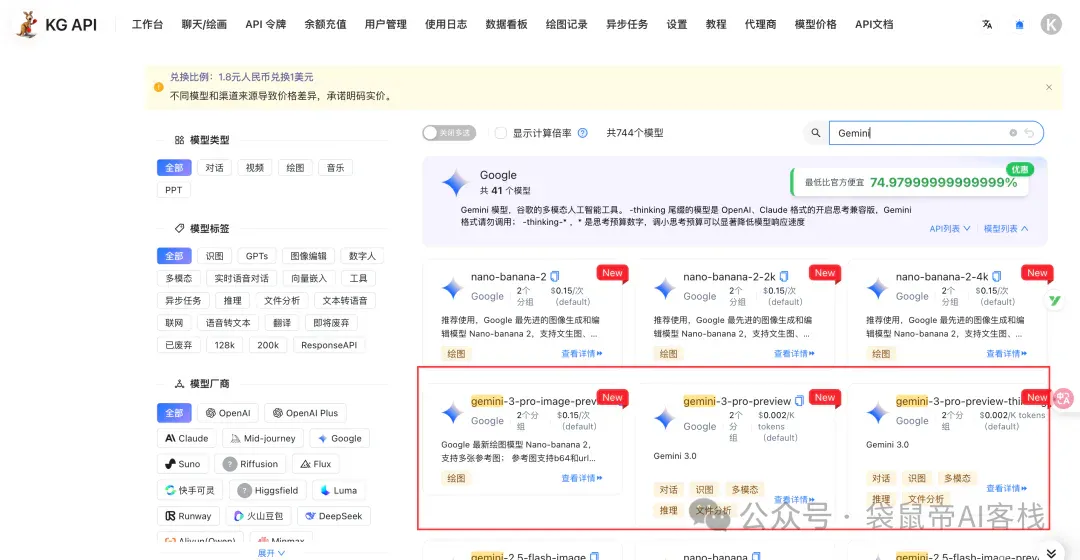
Task: Filter by Flux vendor
Action: click(315, 464)
